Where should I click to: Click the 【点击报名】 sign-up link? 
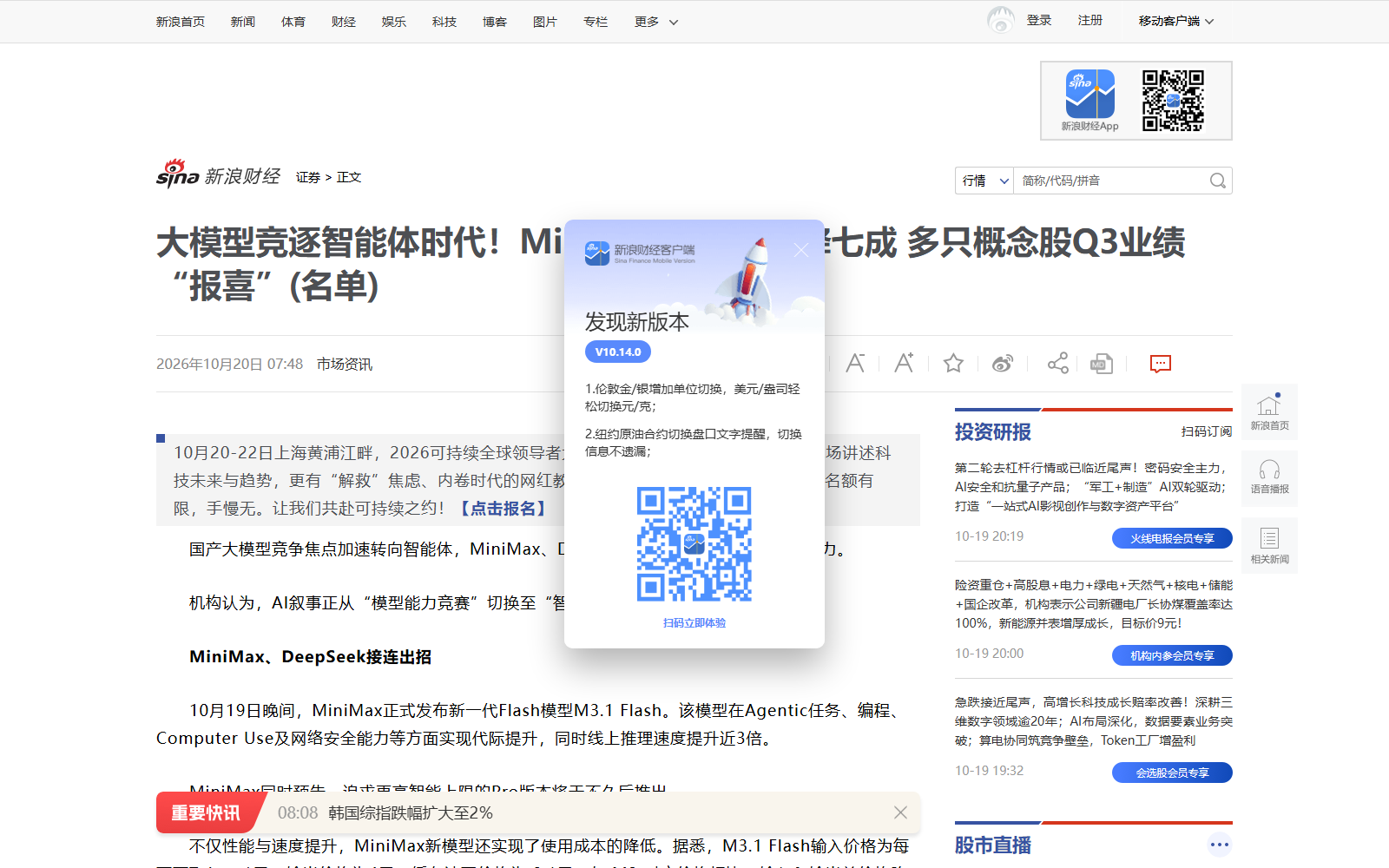(x=503, y=508)
